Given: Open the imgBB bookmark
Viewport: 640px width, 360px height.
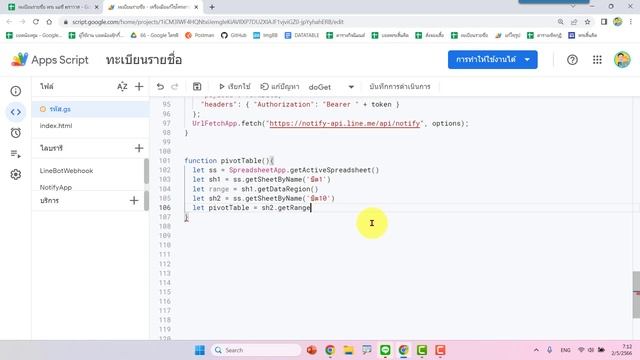Looking at the screenshot, I should pos(265,36).
